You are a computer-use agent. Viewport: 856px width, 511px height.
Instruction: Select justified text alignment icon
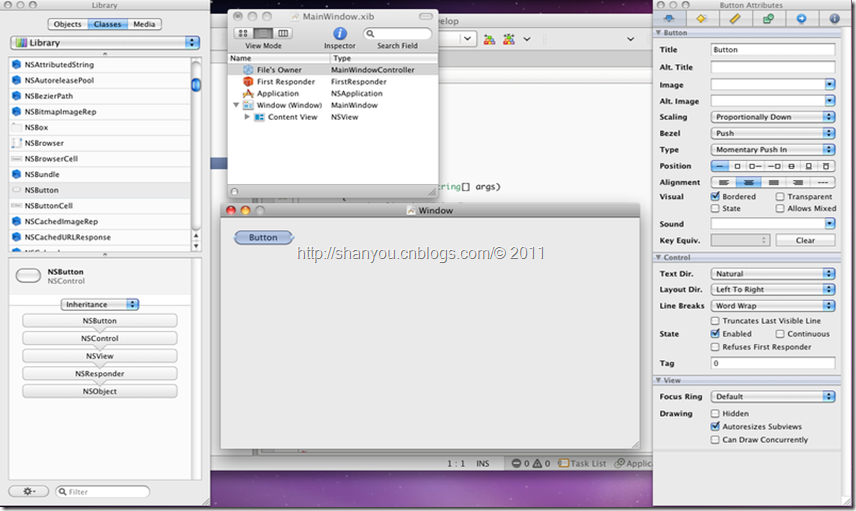[x=774, y=182]
